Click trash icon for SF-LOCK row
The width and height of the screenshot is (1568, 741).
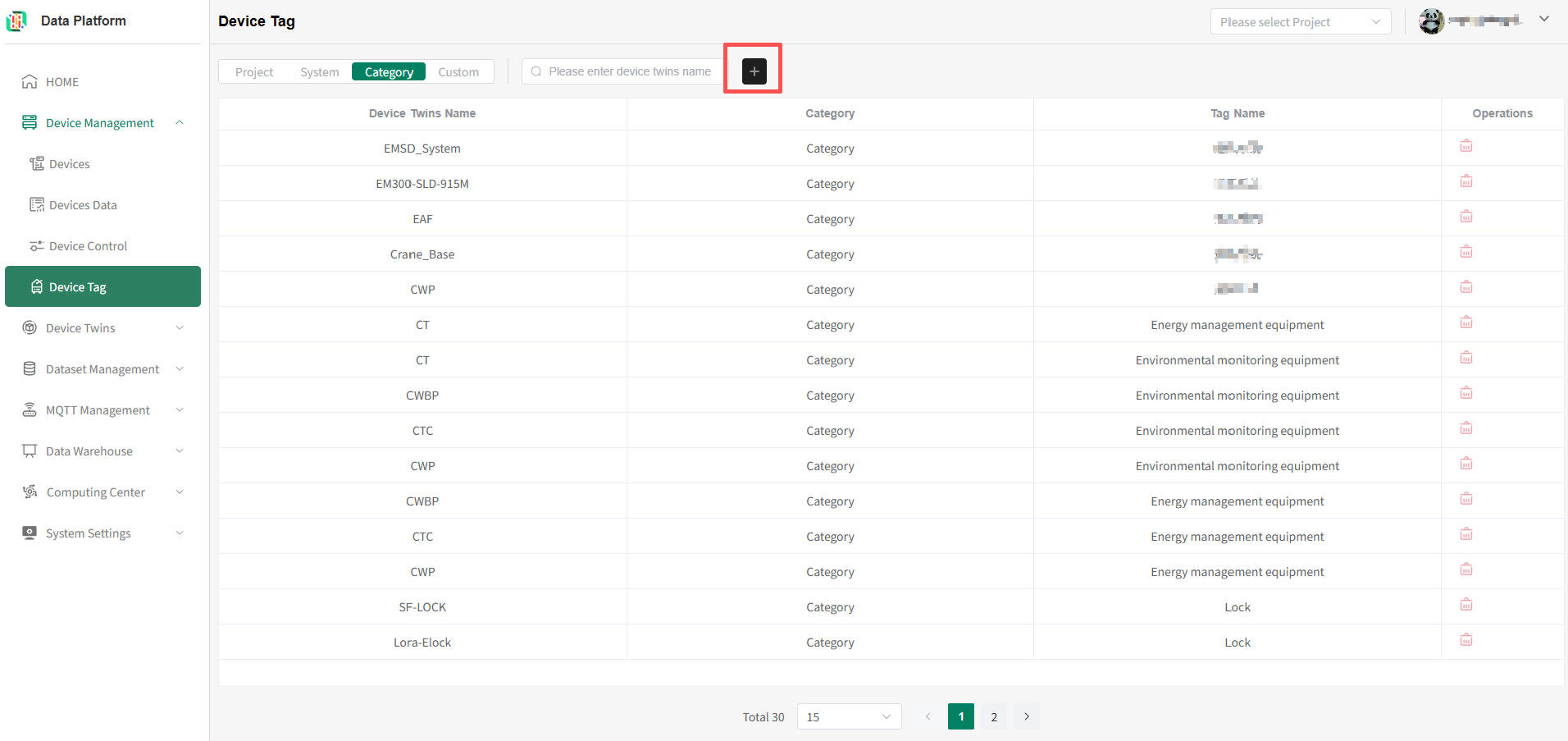coord(1465,605)
